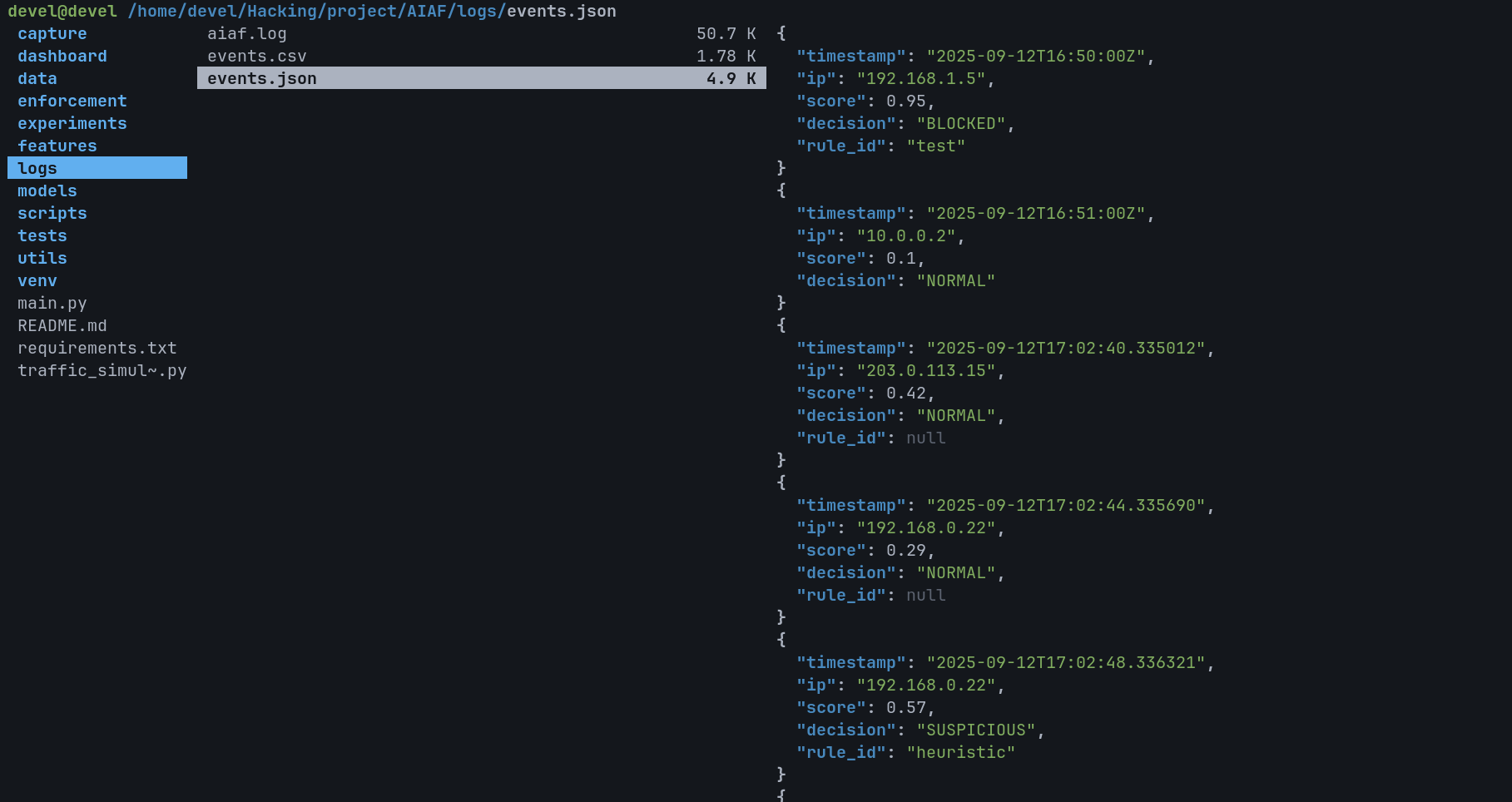This screenshot has width=1512, height=802.
Task: Select events.csv in the file list
Action: click(x=257, y=57)
